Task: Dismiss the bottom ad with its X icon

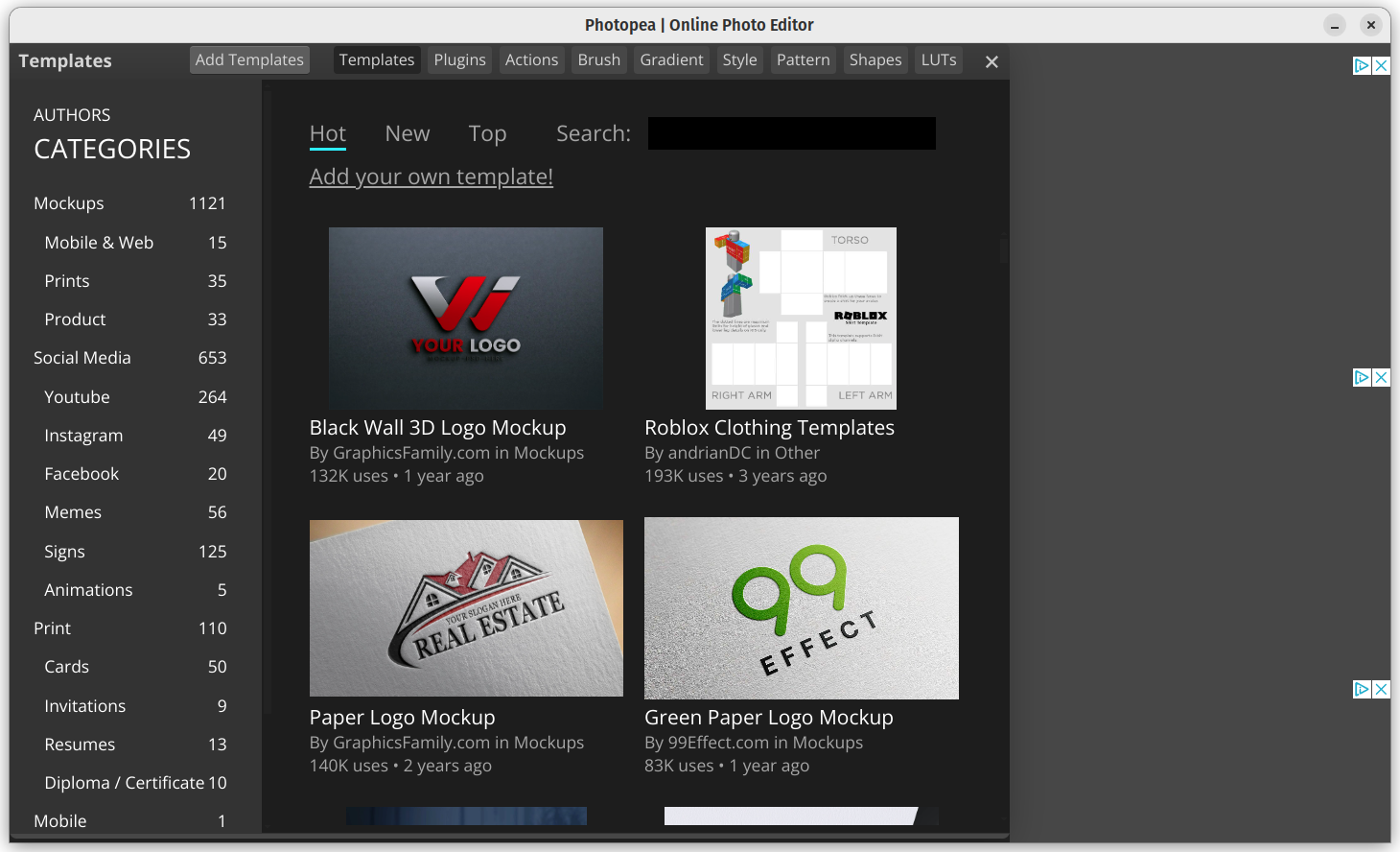Action: (x=1381, y=689)
